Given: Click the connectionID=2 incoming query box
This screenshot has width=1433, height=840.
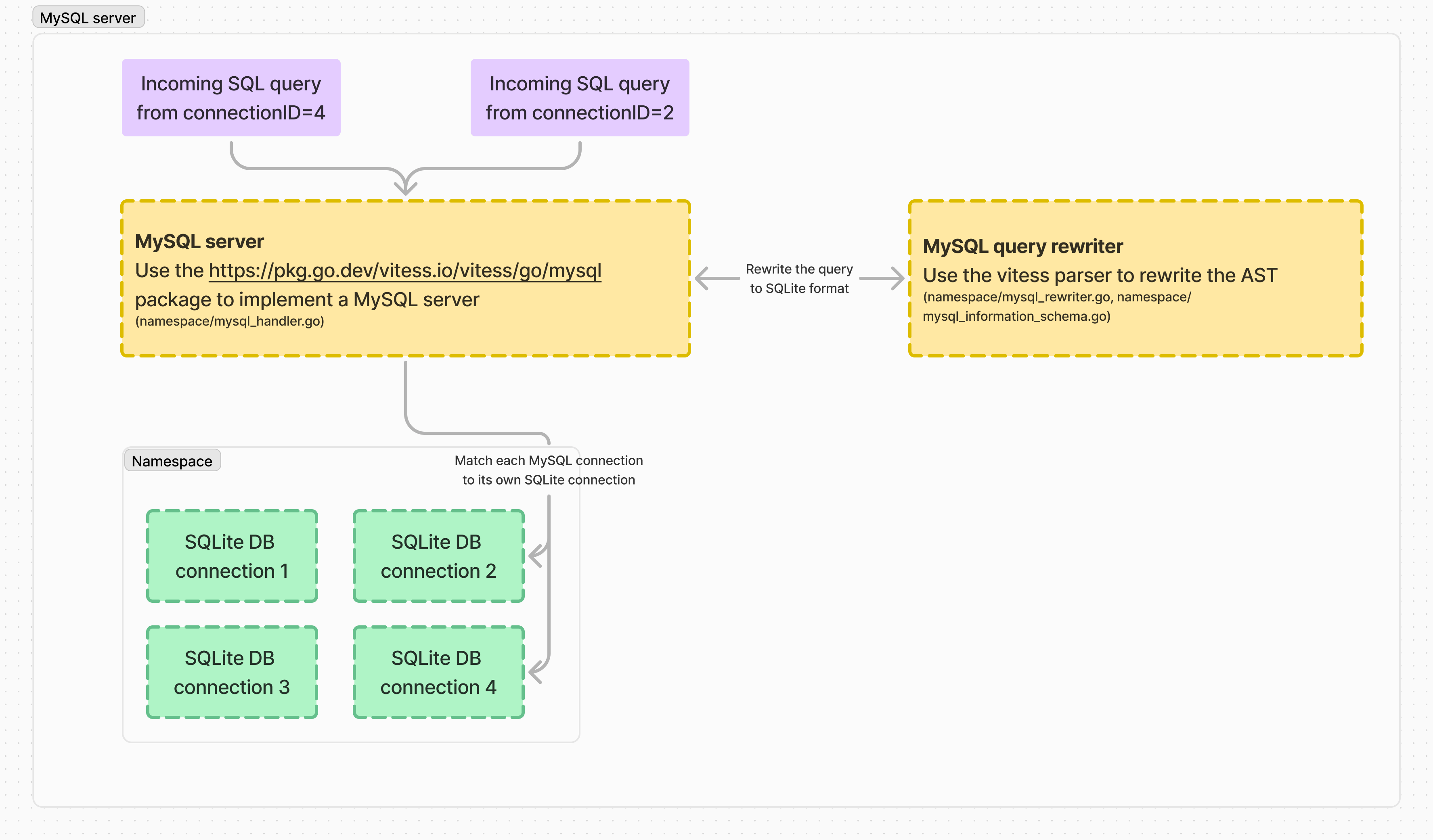Looking at the screenshot, I should coord(579,98).
